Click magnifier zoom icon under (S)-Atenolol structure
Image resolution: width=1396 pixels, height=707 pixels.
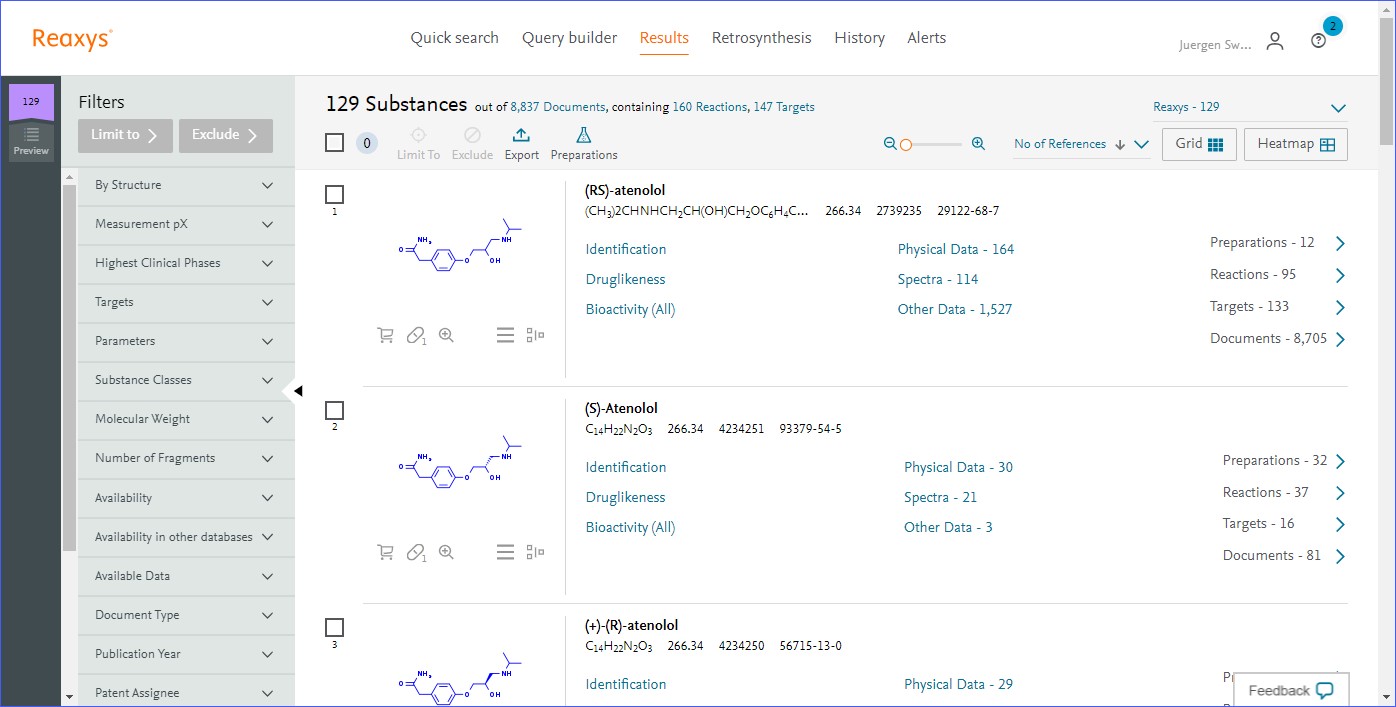click(x=446, y=552)
